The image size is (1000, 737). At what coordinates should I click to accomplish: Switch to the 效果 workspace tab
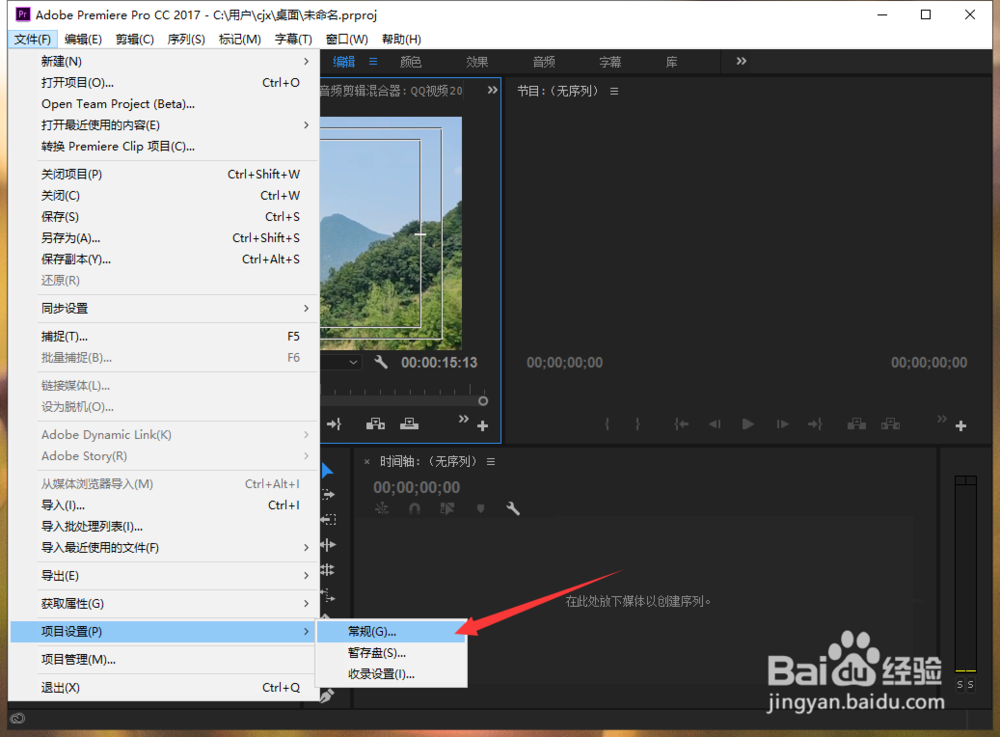477,62
